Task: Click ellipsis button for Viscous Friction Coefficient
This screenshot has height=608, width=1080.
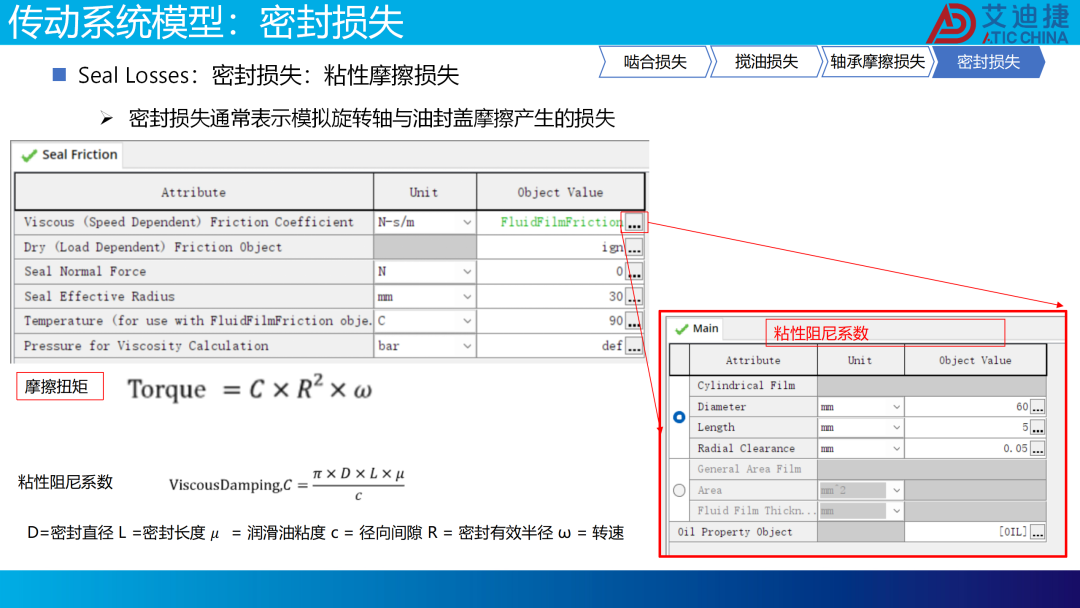Action: click(x=634, y=222)
